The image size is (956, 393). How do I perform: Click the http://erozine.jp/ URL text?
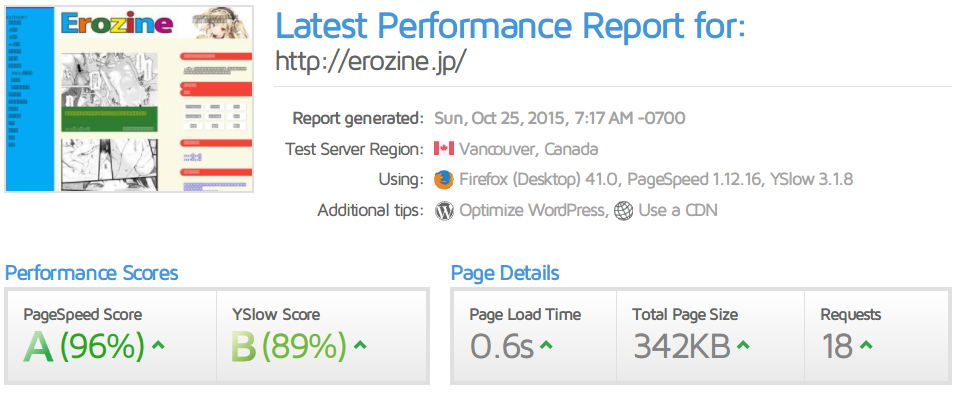[x=371, y=61]
